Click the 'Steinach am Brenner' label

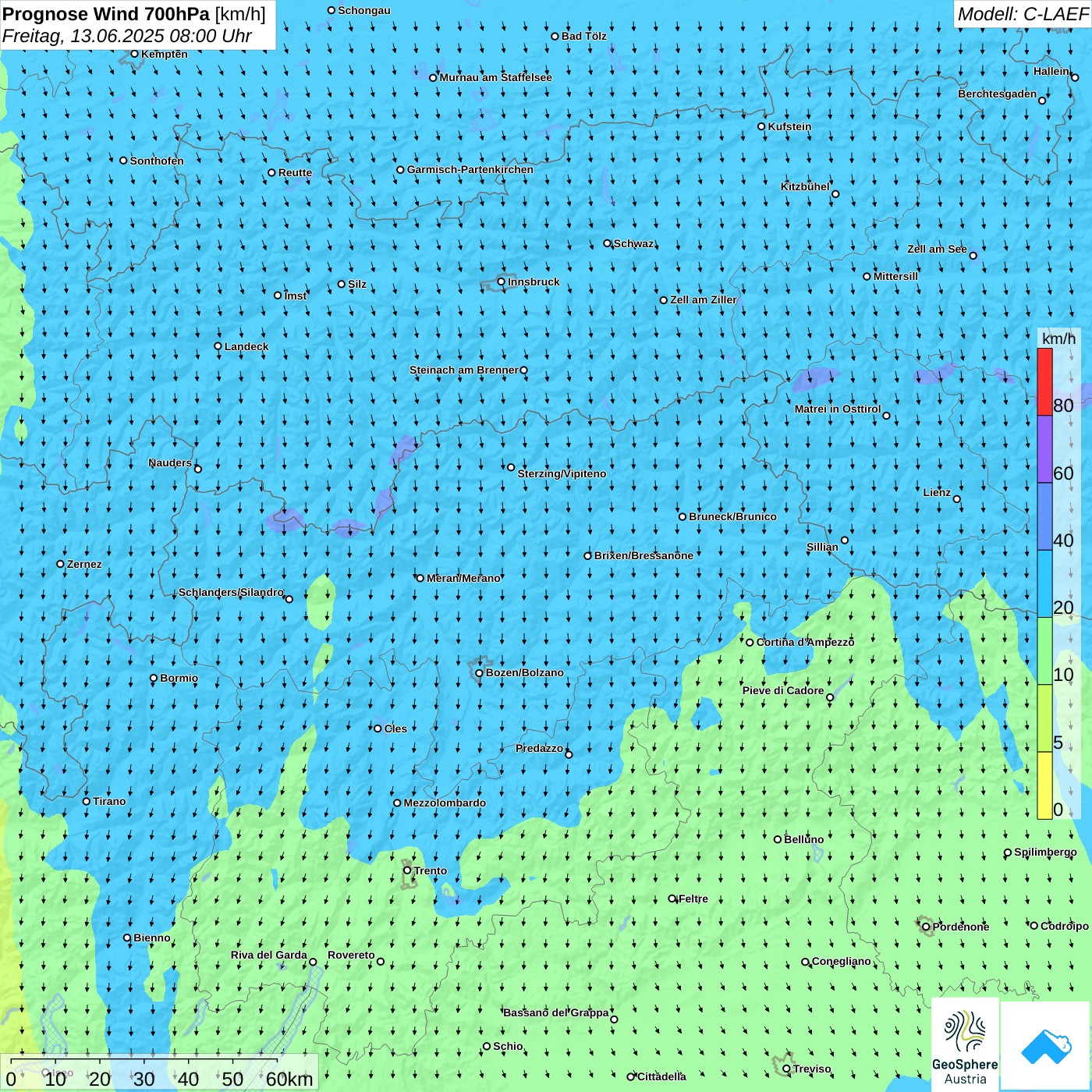464,370
